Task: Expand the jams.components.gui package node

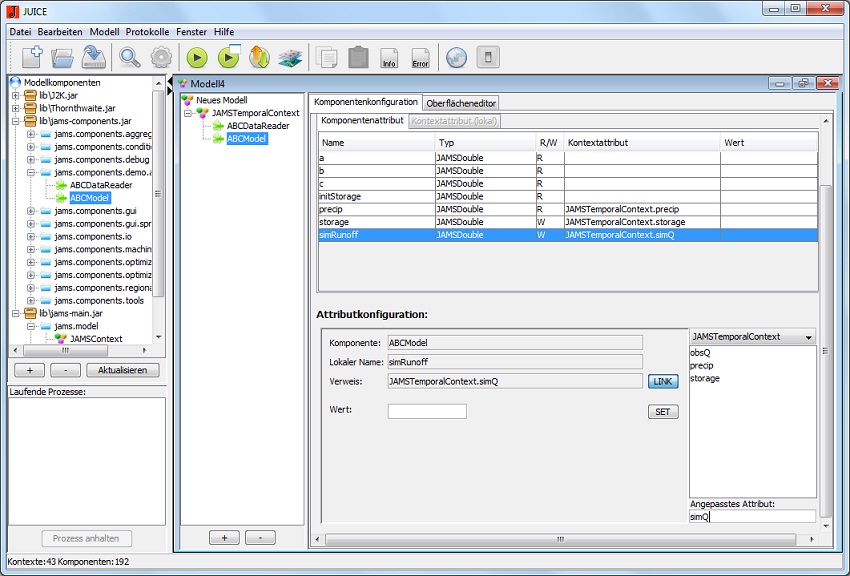Action: [31, 211]
